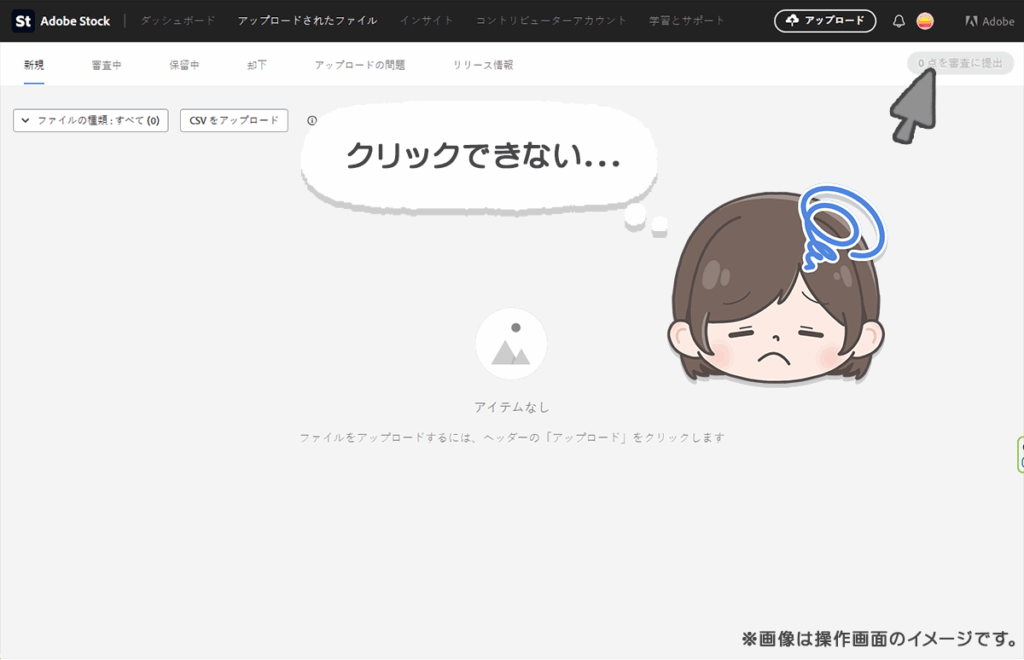Open the user profile avatar

(x=925, y=21)
